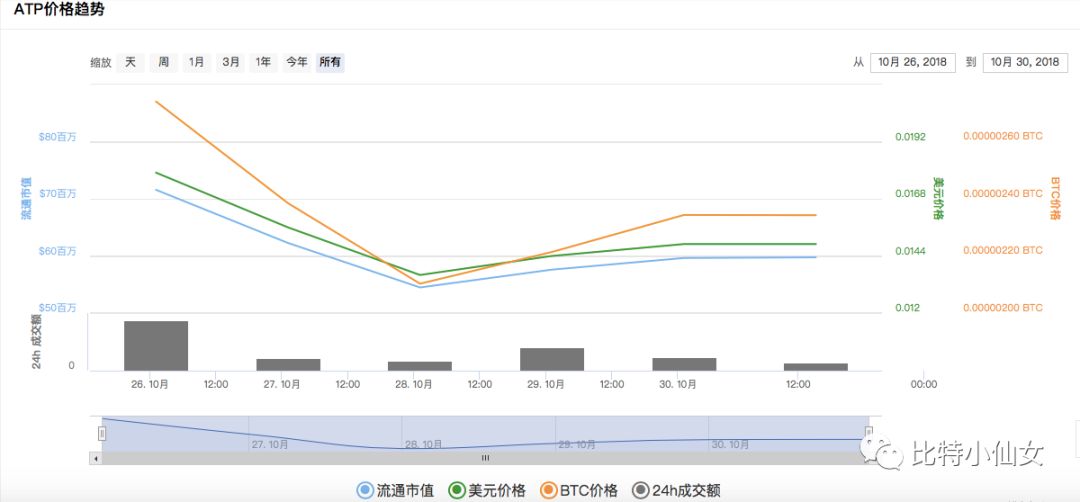The image size is (1080, 502).
Task: Click the right navigator range handle
Action: tap(868, 433)
